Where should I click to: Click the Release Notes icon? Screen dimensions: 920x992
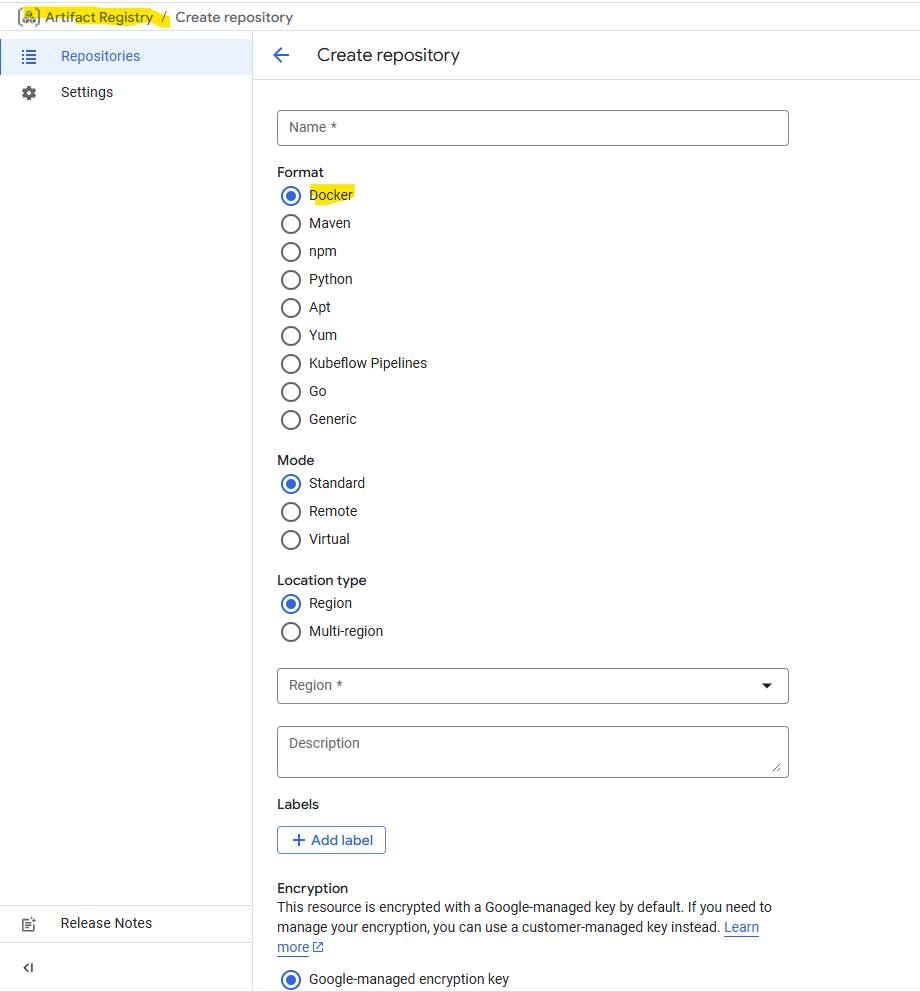[29, 924]
